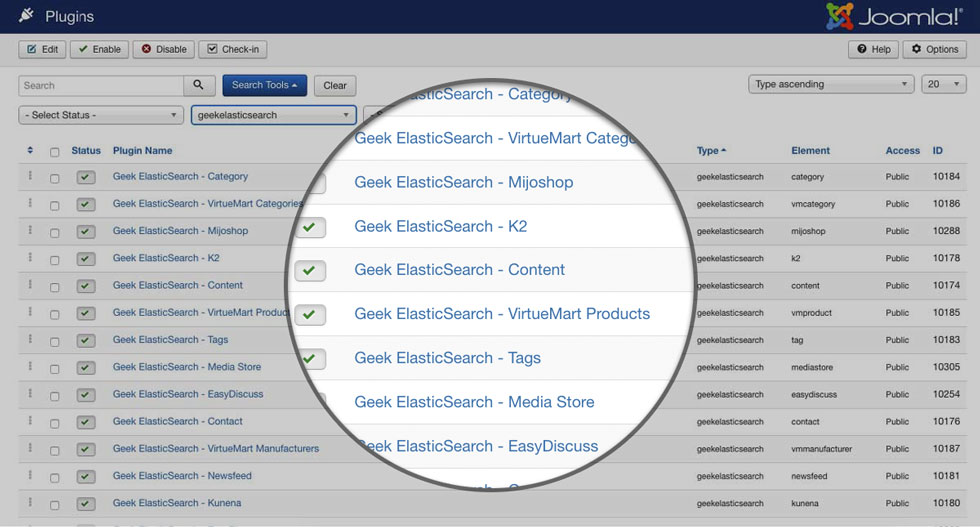Click the search magnifier icon button
This screenshot has height=527, width=980.
point(199,86)
